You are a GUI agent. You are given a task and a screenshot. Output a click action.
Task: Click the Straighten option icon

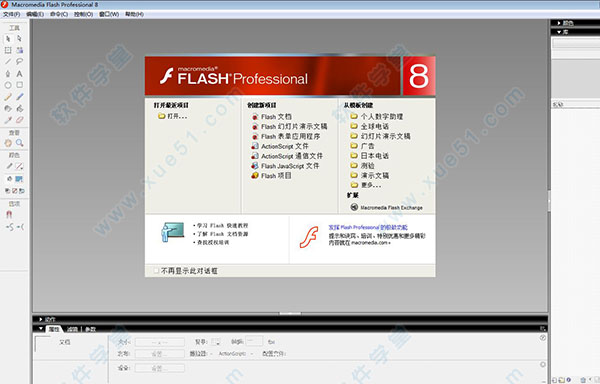[20, 227]
